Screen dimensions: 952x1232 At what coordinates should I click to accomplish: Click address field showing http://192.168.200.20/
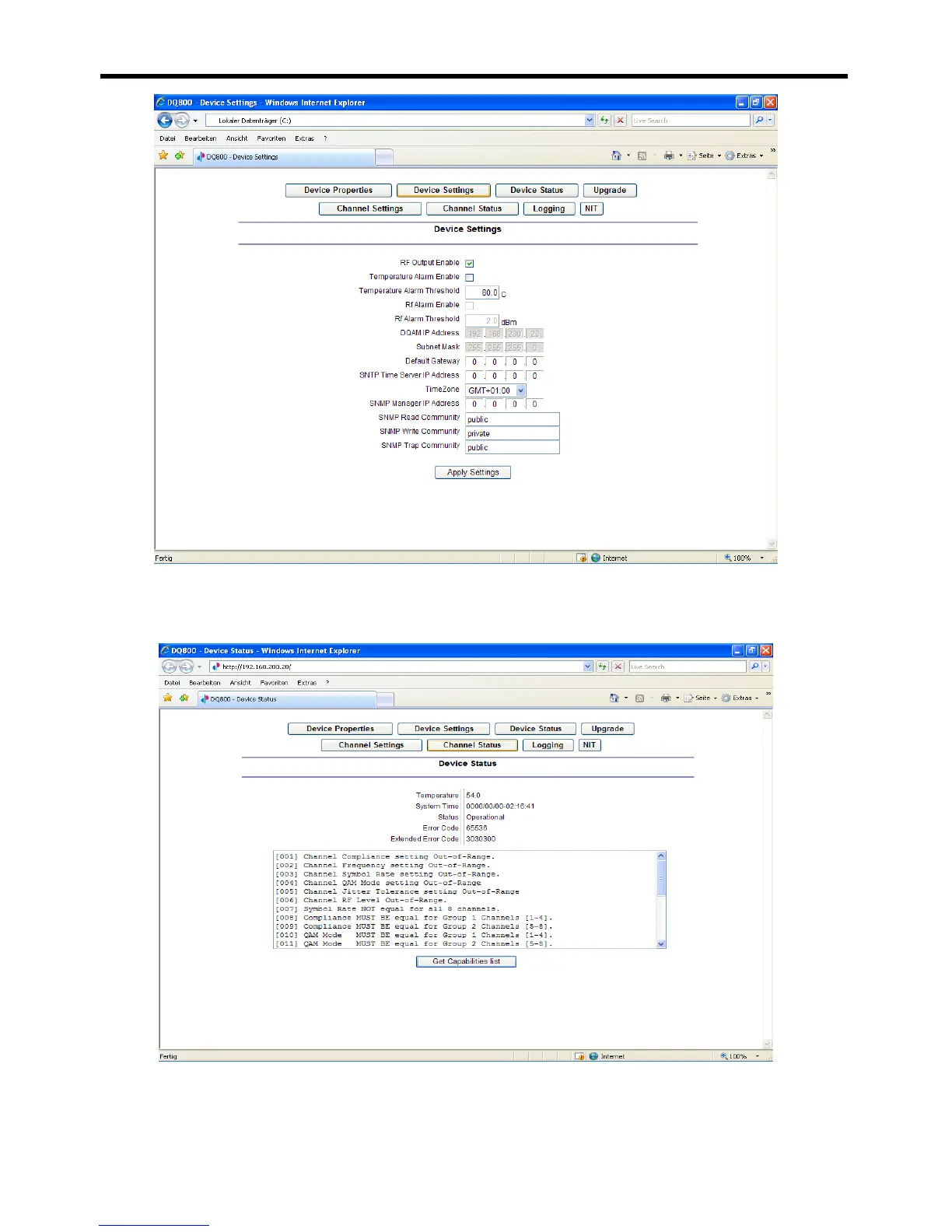[397, 667]
